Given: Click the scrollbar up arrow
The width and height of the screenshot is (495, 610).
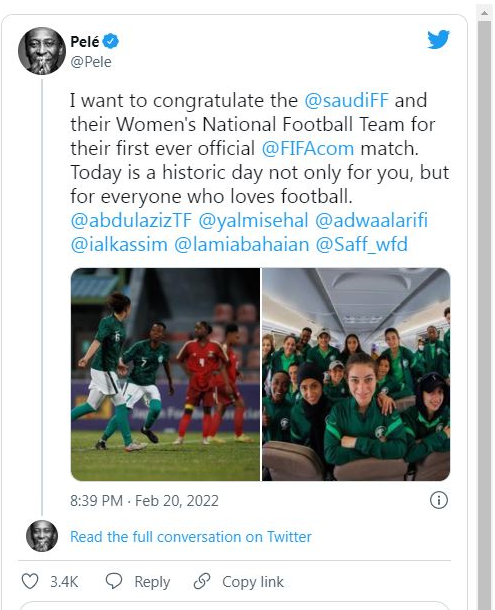Looking at the screenshot, I should click(x=484, y=13).
